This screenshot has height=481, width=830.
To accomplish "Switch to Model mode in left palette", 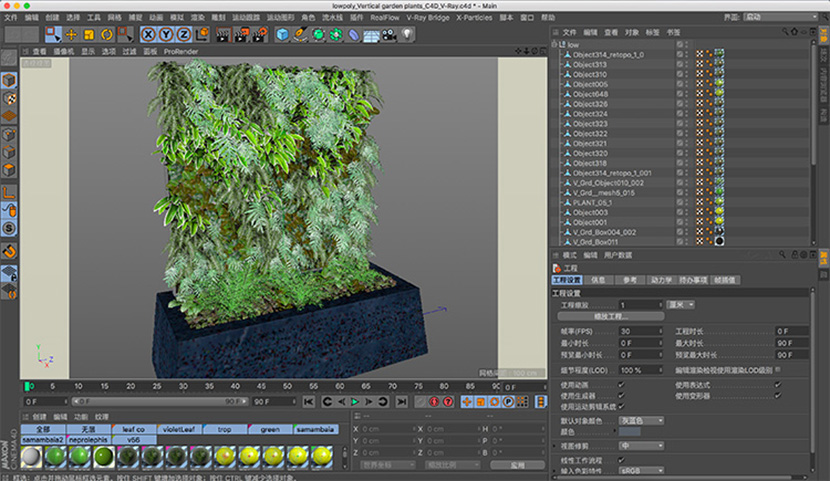I will coord(9,80).
